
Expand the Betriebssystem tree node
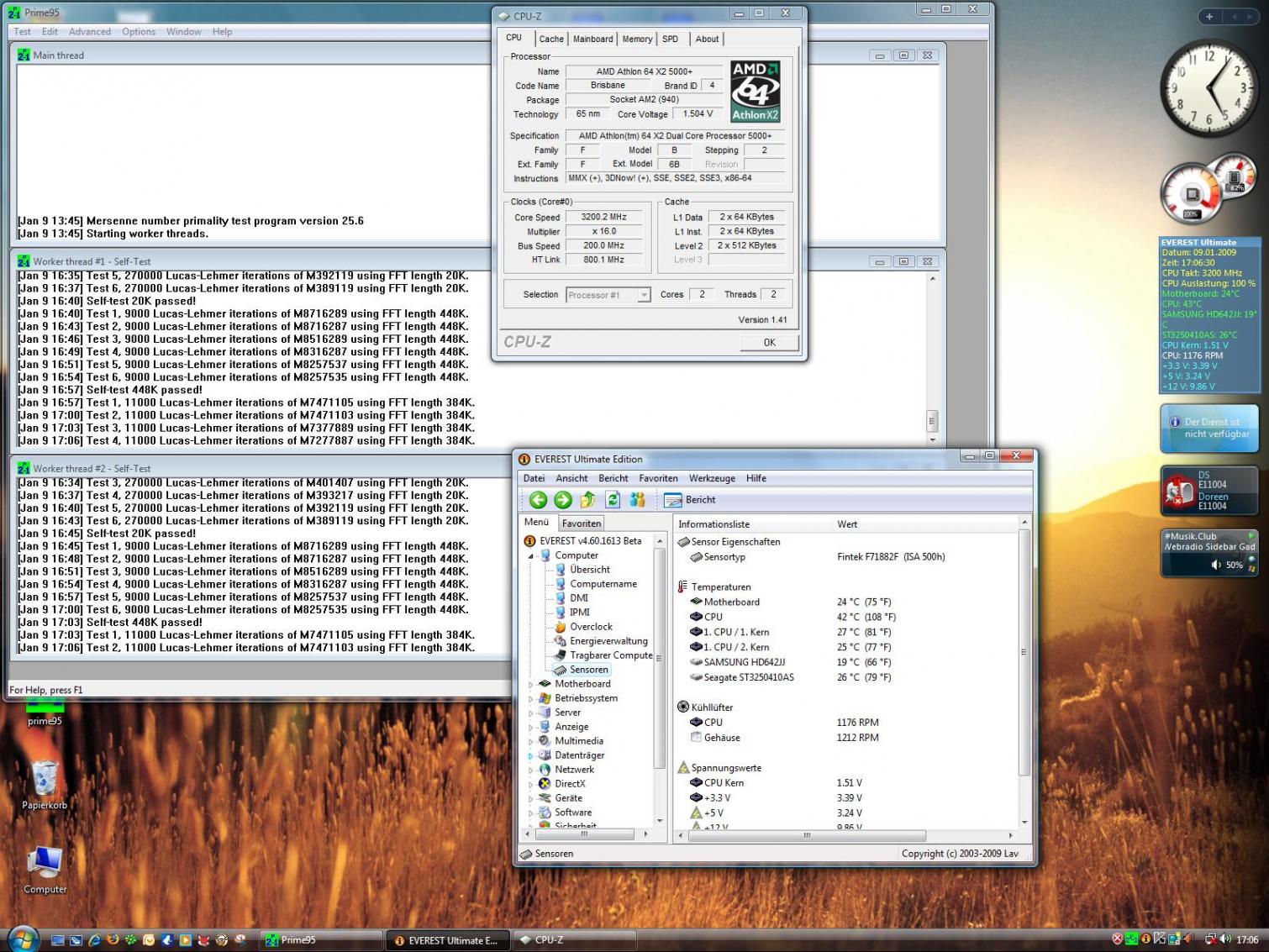click(x=530, y=698)
